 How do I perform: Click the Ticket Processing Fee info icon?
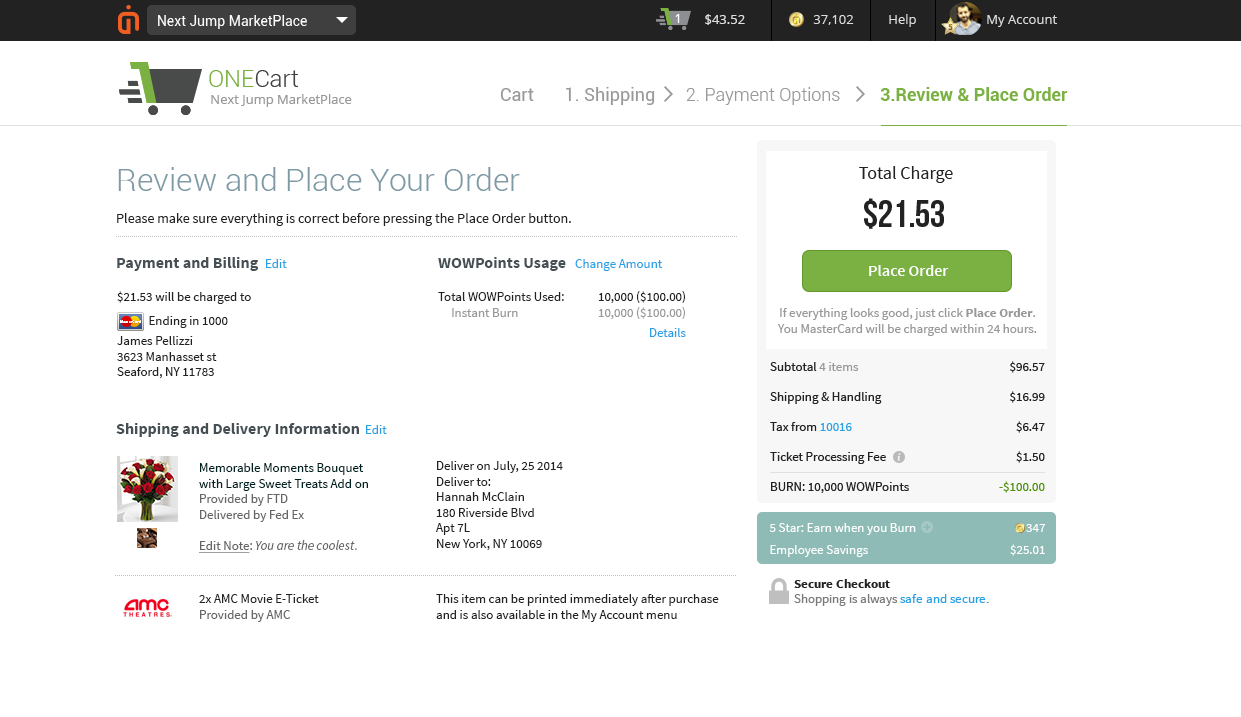click(x=899, y=457)
